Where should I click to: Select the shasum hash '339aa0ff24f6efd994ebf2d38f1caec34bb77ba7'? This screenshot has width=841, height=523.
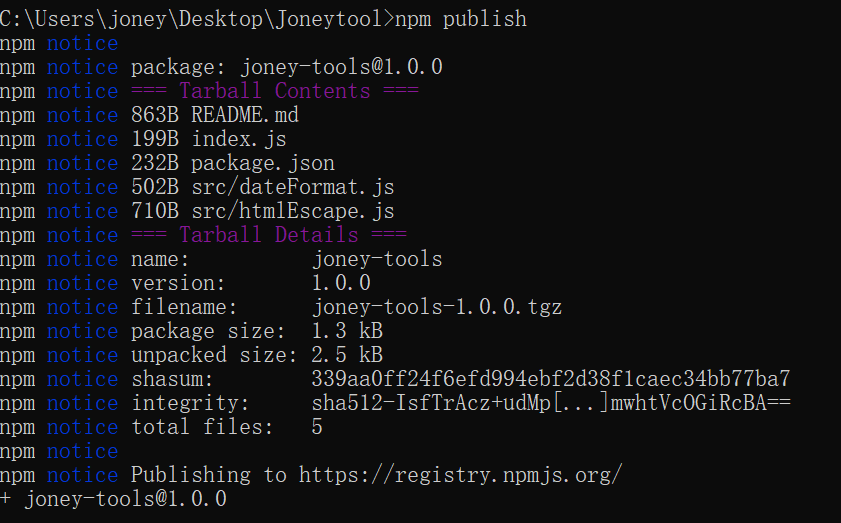tap(550, 379)
